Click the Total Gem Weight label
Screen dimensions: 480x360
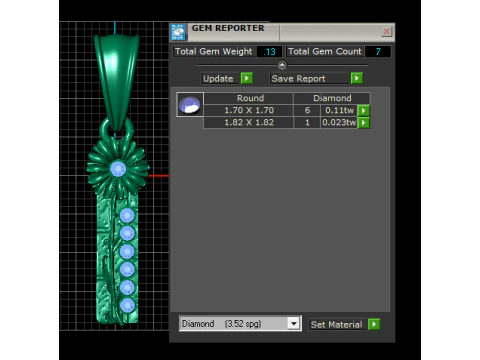click(x=214, y=52)
